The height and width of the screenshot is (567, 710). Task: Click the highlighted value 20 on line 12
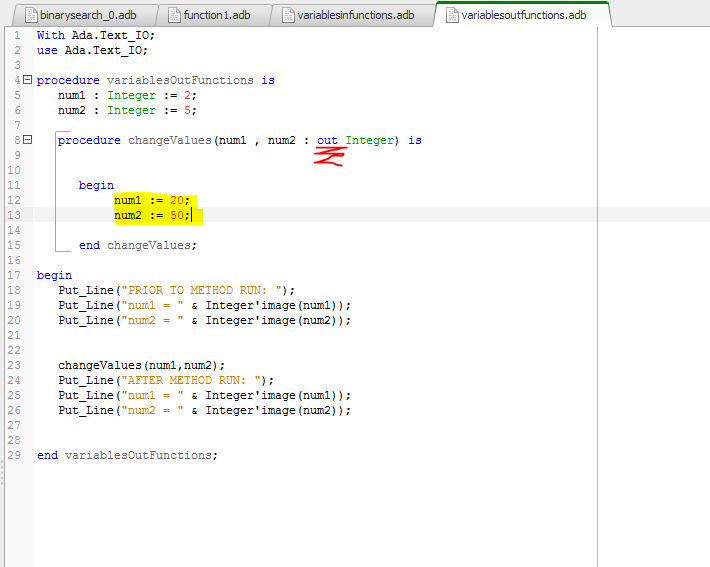tap(177, 200)
